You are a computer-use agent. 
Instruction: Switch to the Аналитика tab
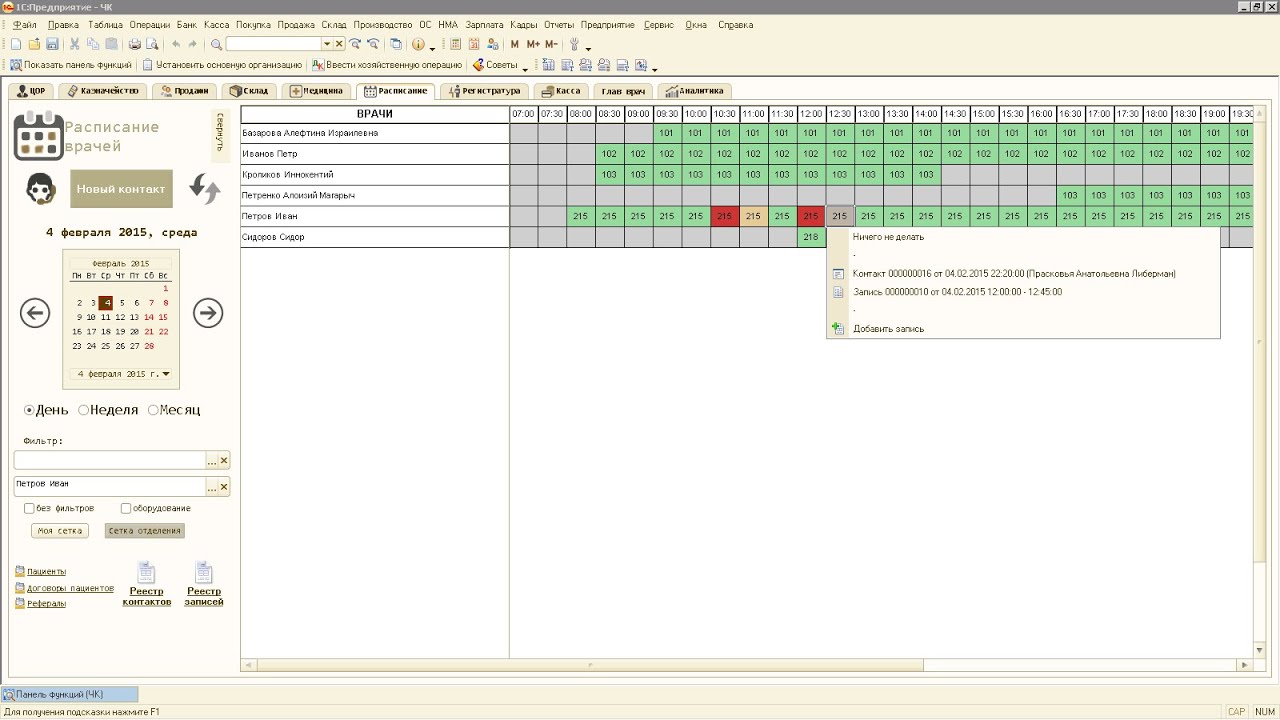[x=695, y=91]
